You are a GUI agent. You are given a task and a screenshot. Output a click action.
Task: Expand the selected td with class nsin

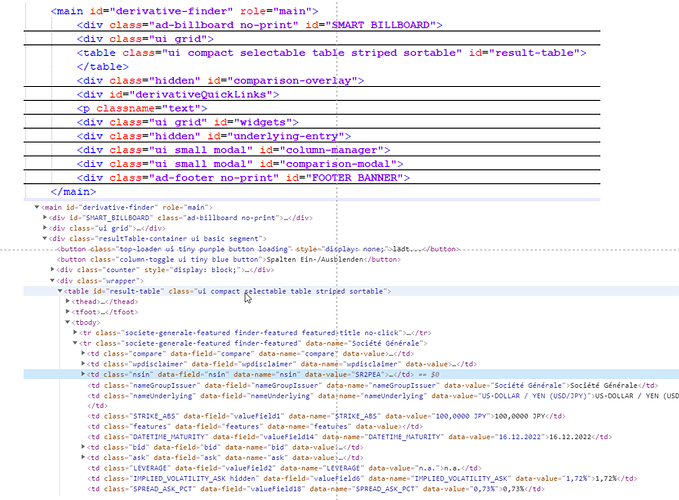tap(83, 374)
